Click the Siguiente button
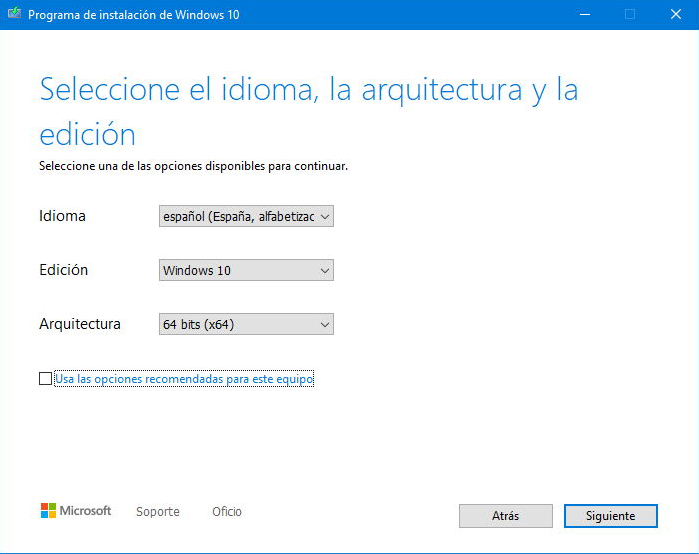Viewport: 699px width, 554px height. click(x=610, y=516)
